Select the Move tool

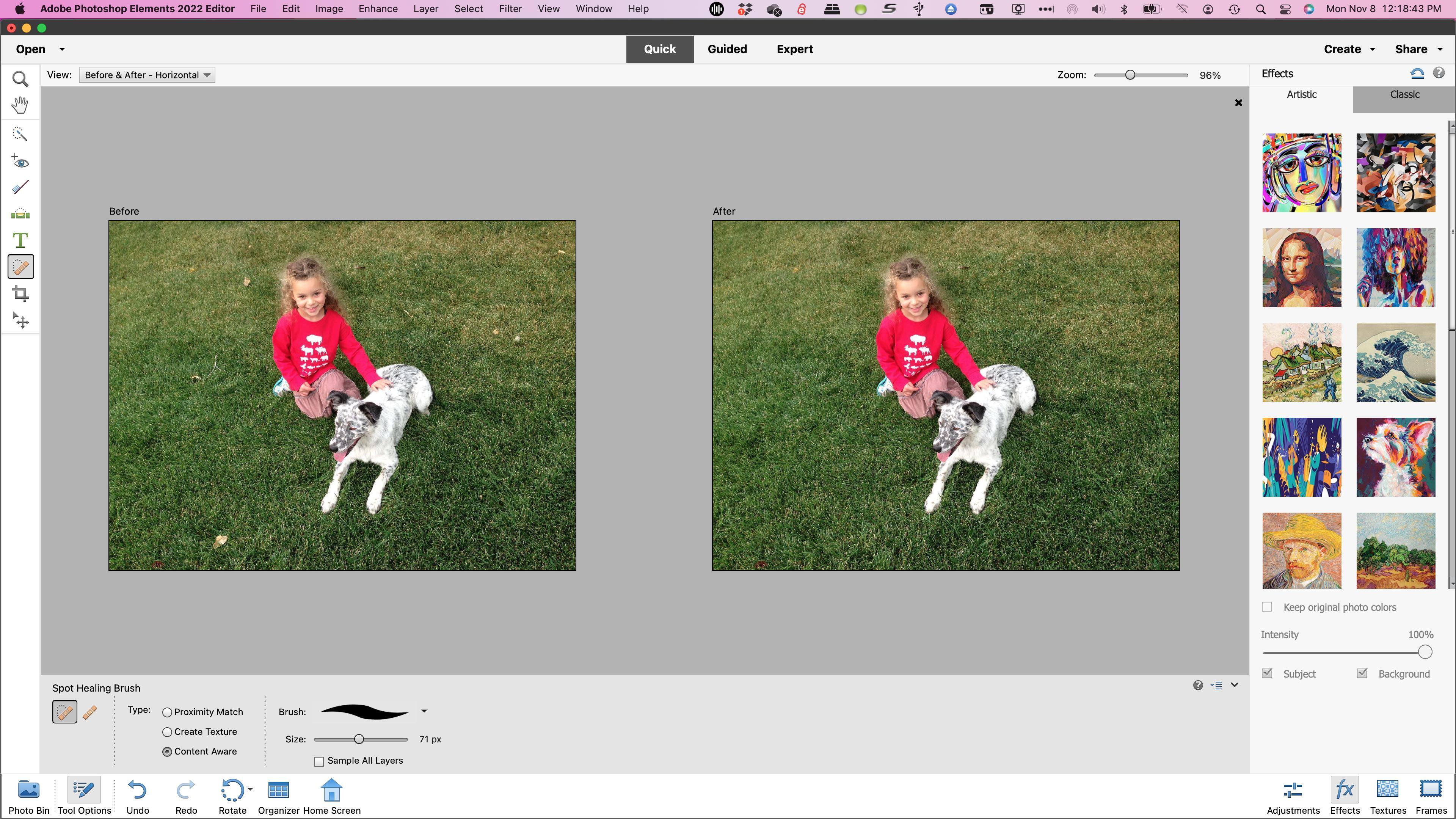(x=20, y=320)
